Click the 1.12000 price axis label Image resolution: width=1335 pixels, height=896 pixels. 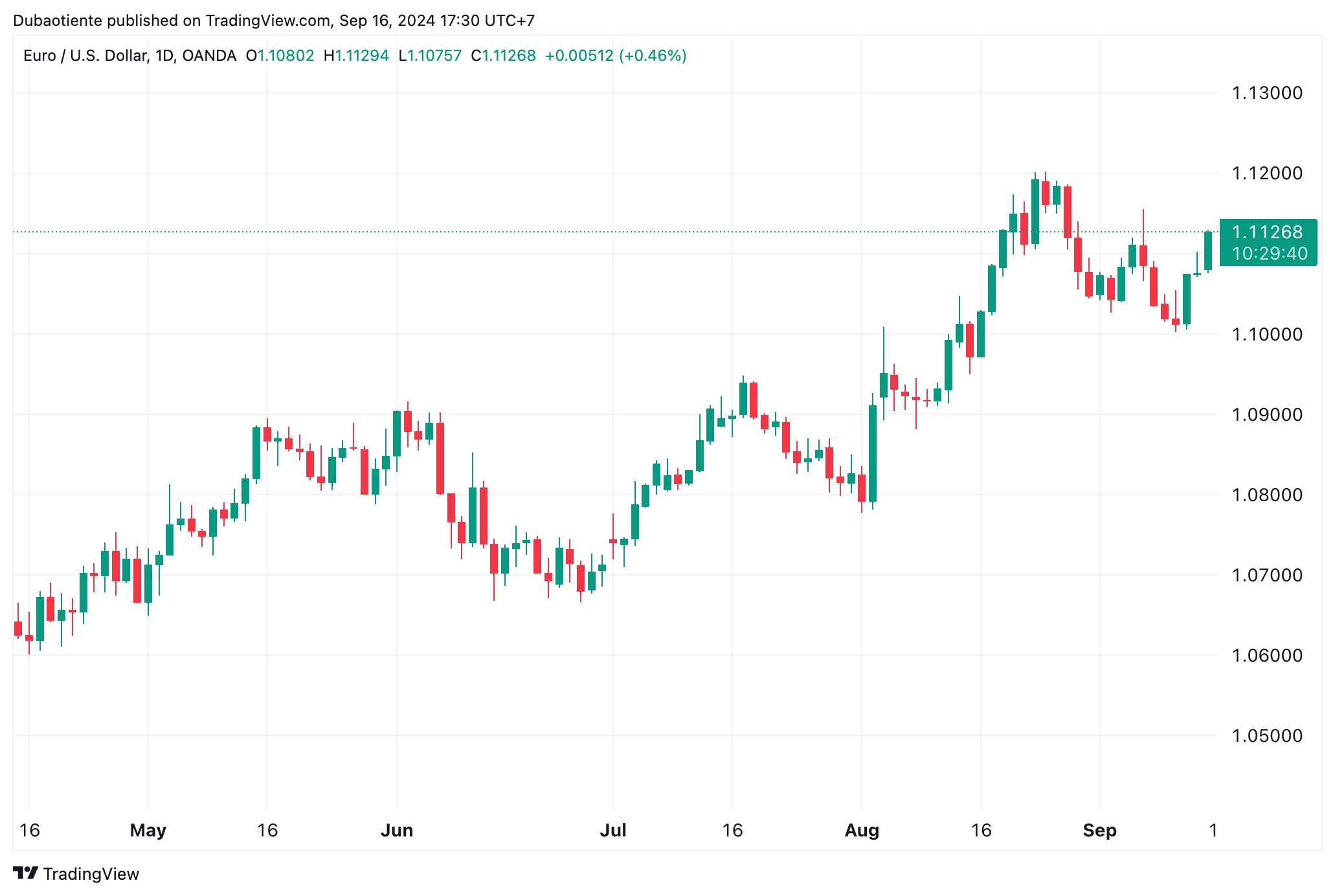[1267, 174]
